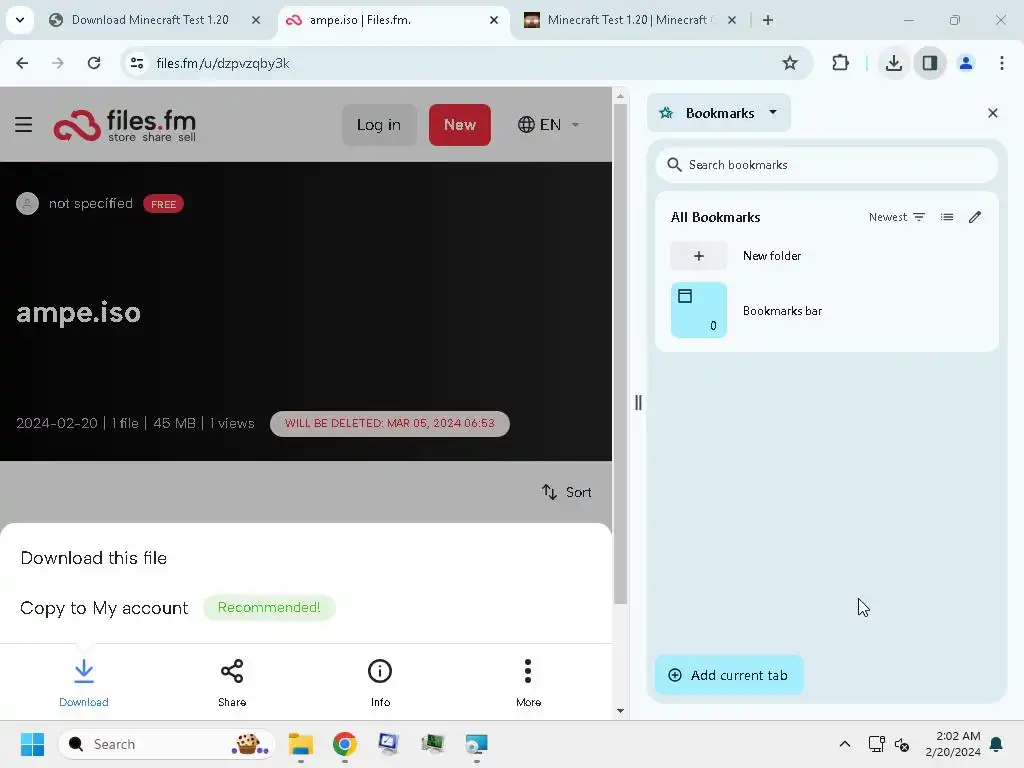Image resolution: width=1024 pixels, height=768 pixels.
Task: Open the tab search dropdown
Action: pyautogui.click(x=20, y=20)
